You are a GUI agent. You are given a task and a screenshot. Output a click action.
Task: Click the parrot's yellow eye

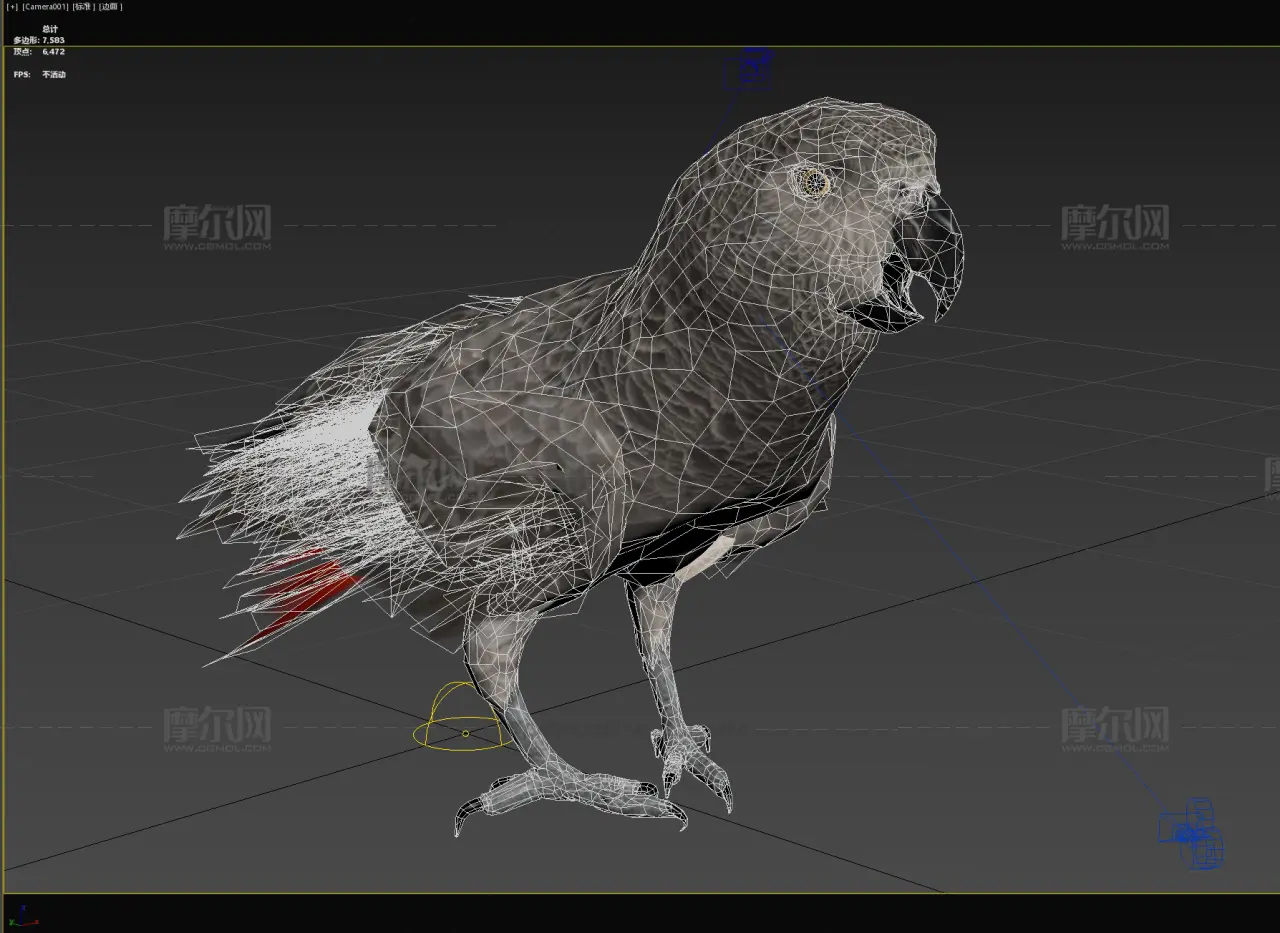click(814, 182)
